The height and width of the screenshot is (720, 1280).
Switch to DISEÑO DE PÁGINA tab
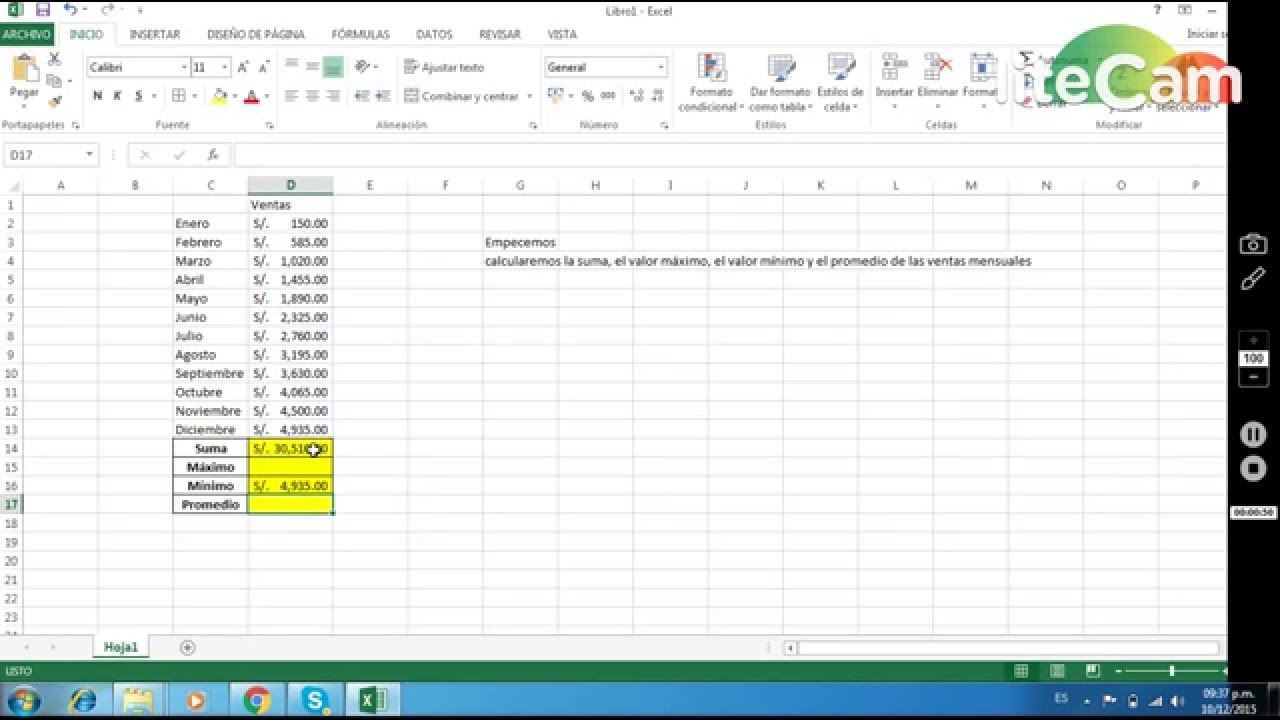[256, 34]
